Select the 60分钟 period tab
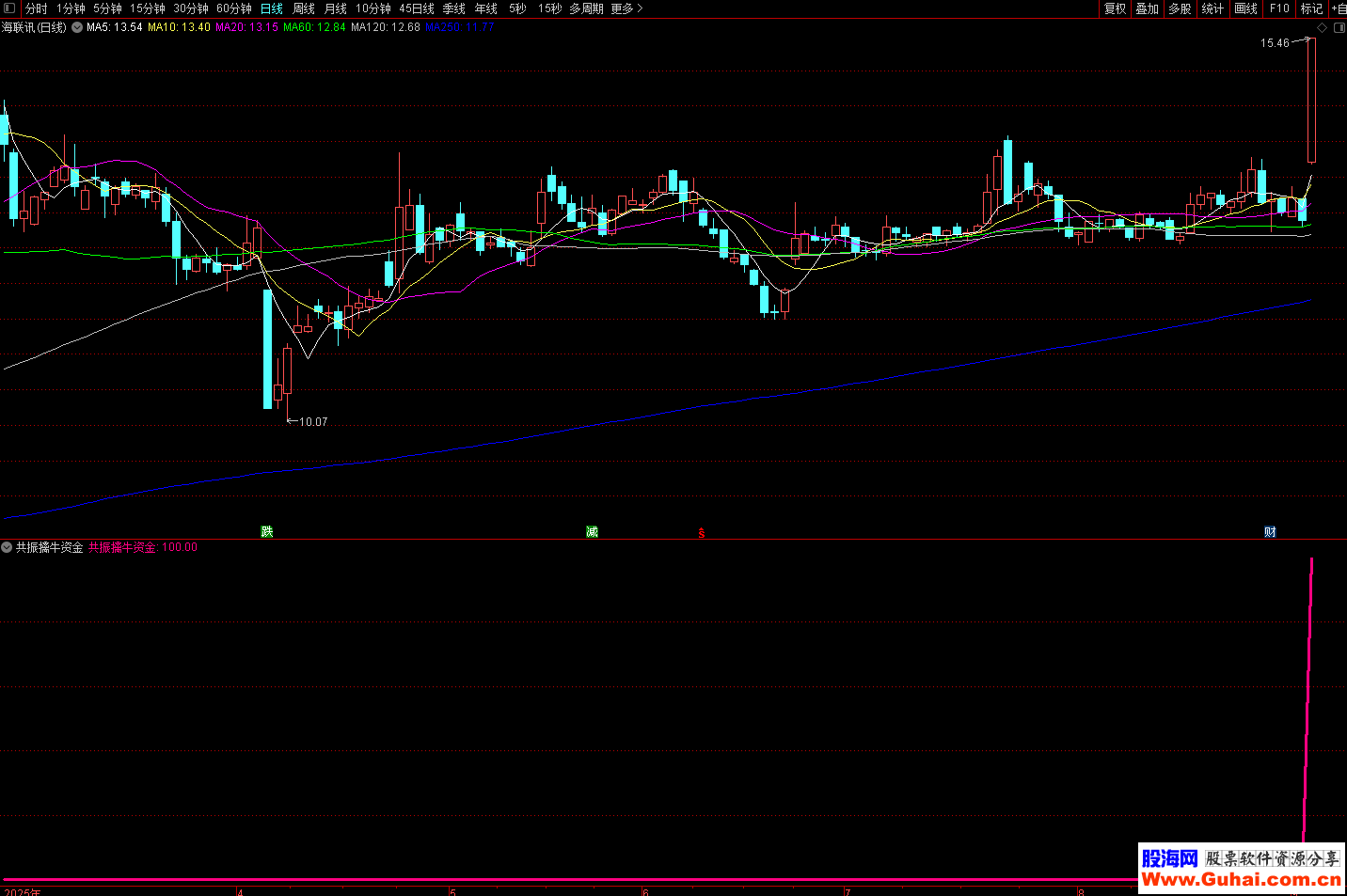The height and width of the screenshot is (896, 1347). (x=234, y=8)
